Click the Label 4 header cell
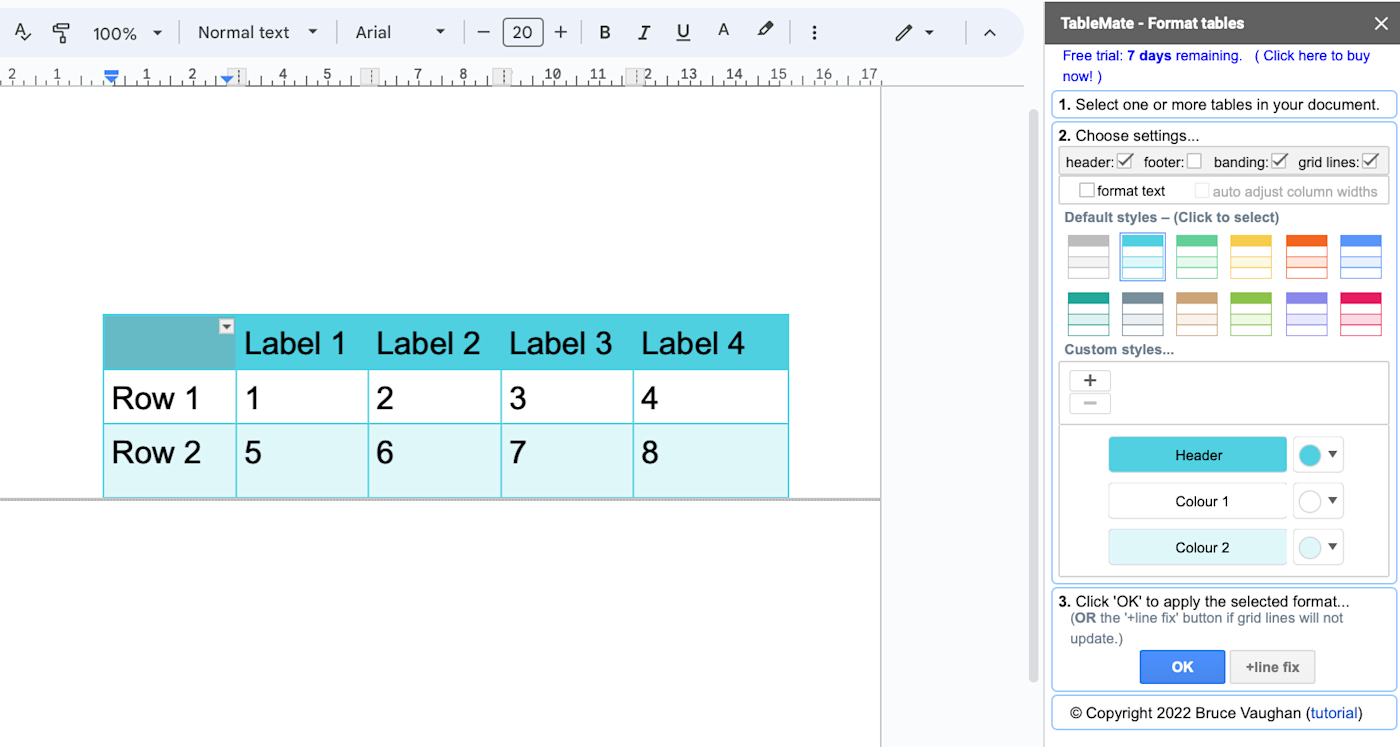 tap(711, 343)
